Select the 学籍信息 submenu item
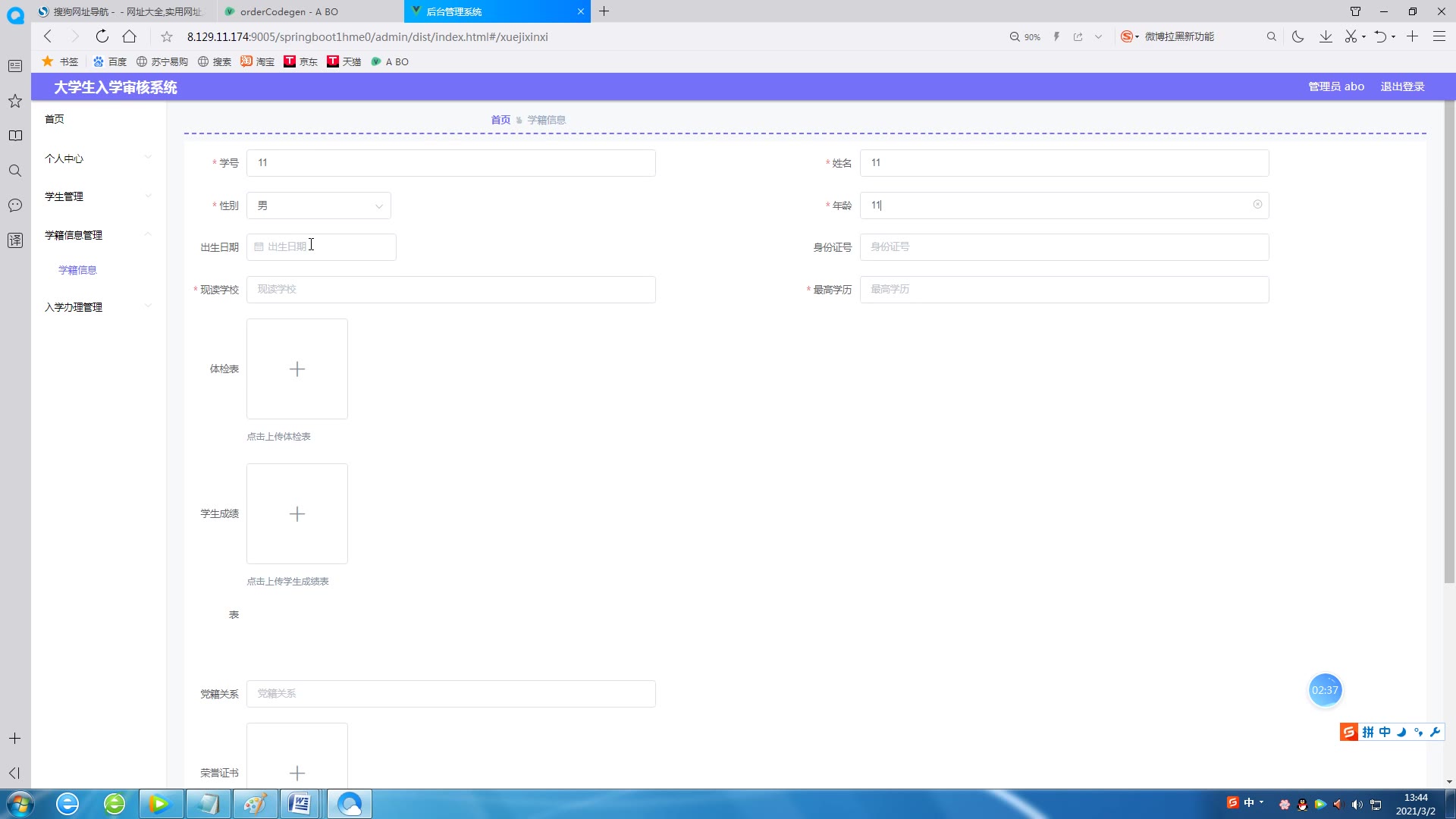 point(77,270)
